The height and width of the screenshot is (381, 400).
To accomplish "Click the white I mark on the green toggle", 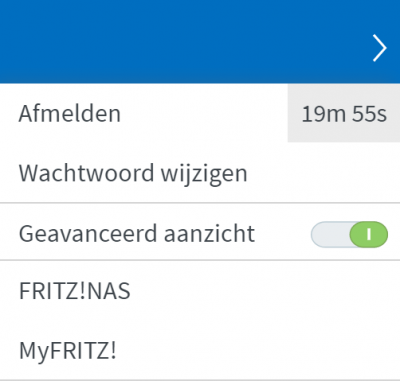I will 369,234.
